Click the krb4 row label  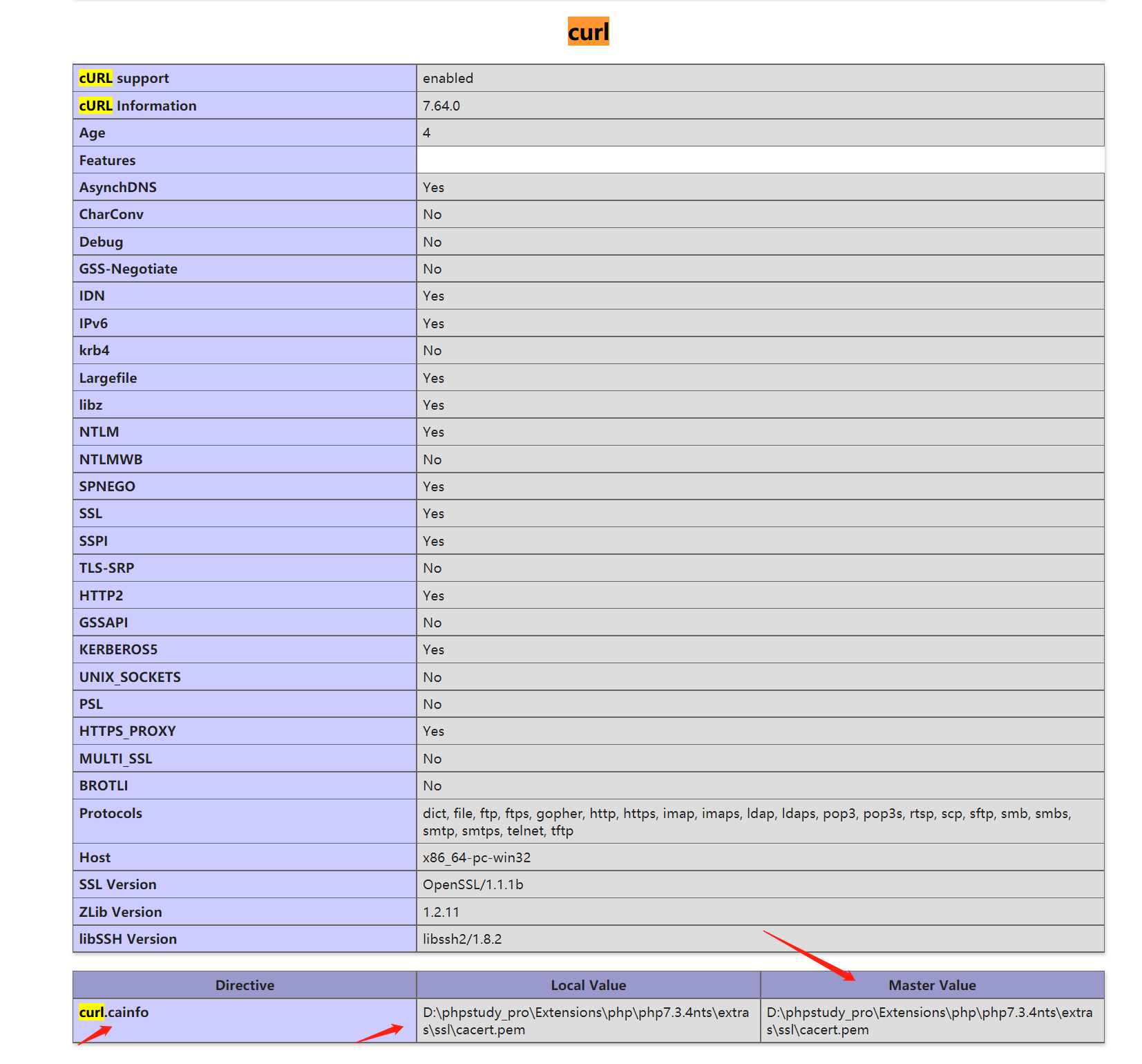click(x=94, y=350)
